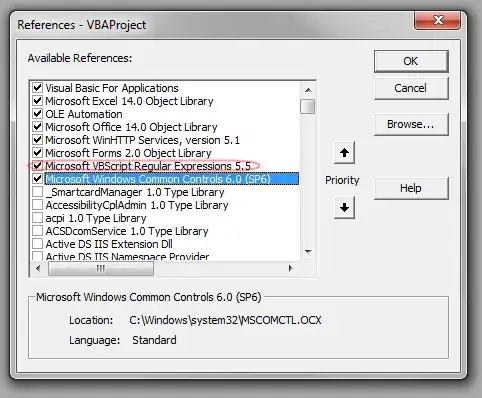Select 'Microsoft VBScript Regular Expressions 5.5' text
This screenshot has height=398, width=482.
[x=148, y=166]
